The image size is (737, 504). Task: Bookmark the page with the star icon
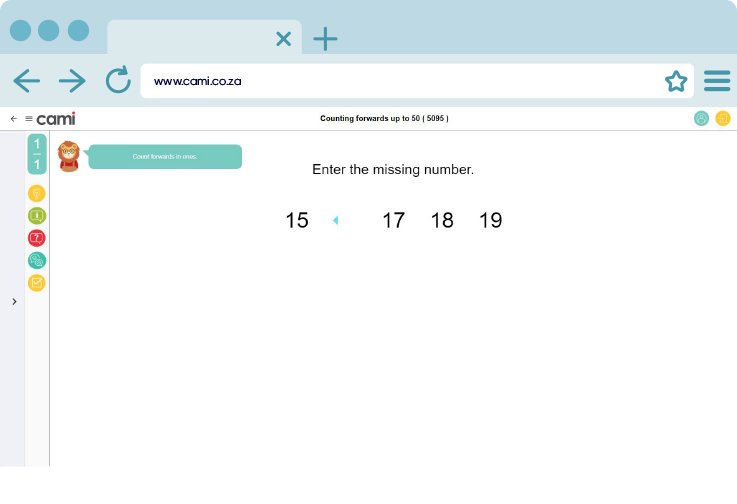point(676,81)
